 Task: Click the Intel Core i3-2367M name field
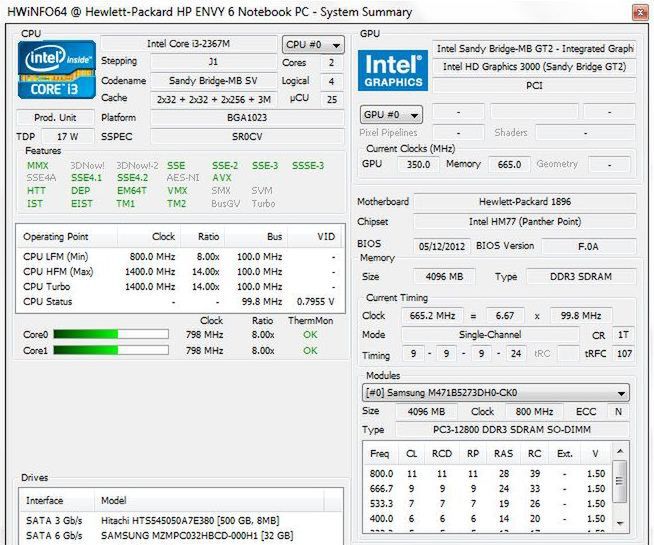(189, 44)
